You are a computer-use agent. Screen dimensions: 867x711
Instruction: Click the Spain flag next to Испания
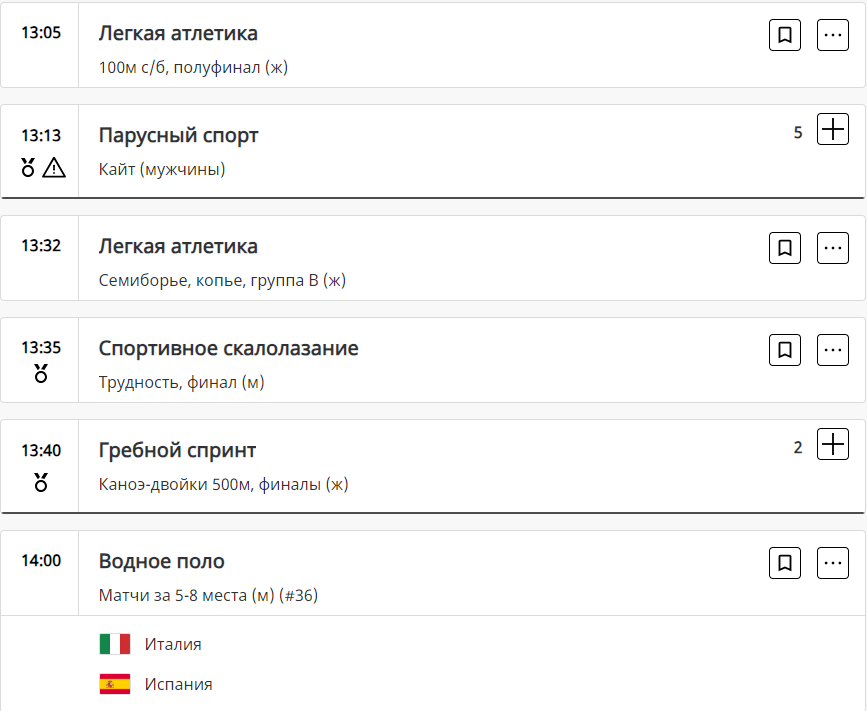click(115, 684)
